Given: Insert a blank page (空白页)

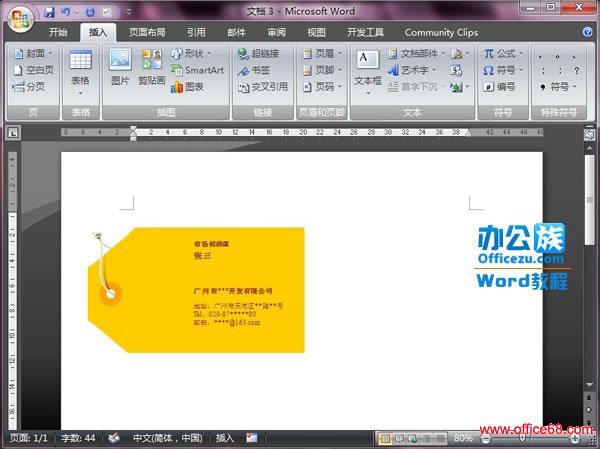Looking at the screenshot, I should [x=33, y=70].
